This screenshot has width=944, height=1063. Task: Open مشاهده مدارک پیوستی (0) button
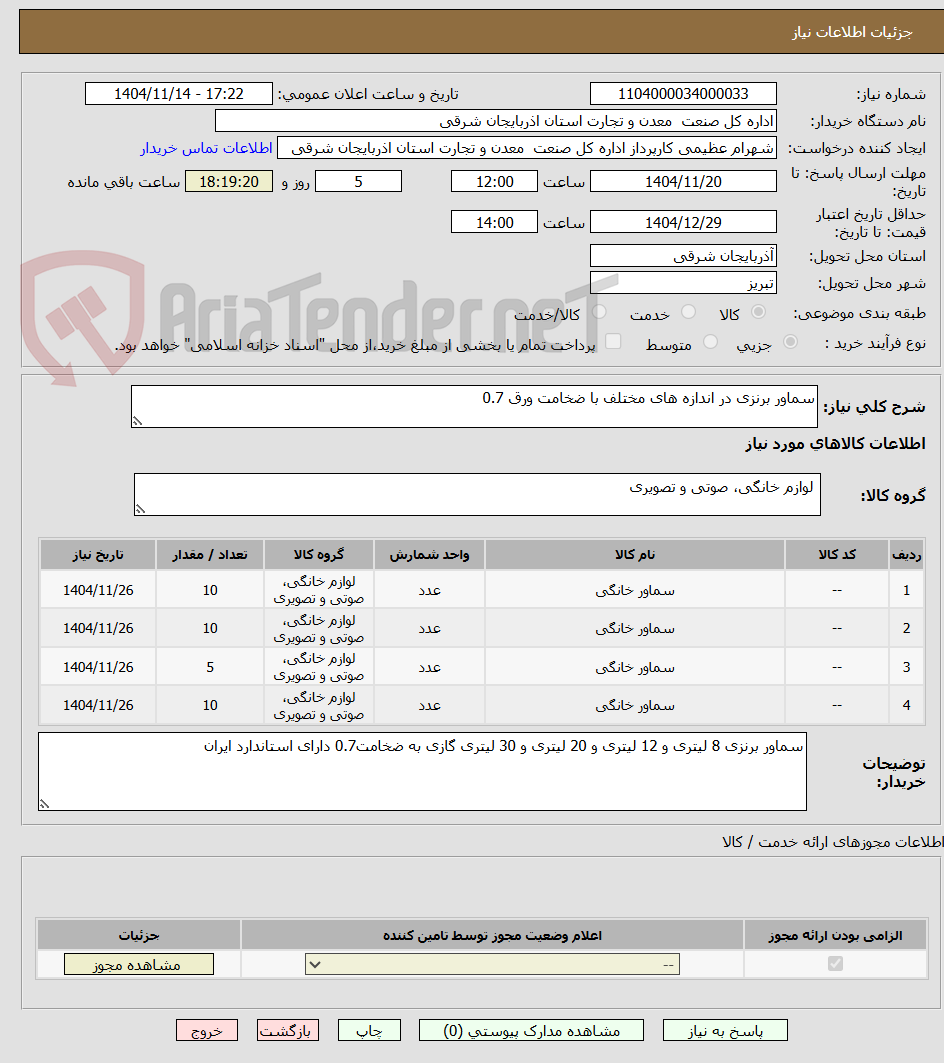(x=531, y=1030)
